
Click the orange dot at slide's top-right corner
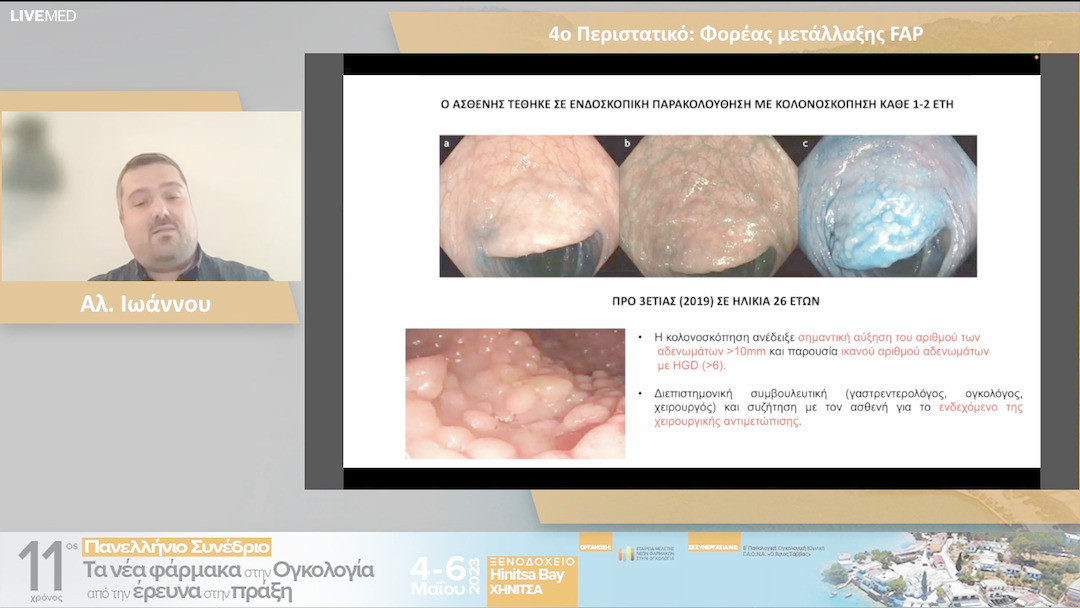click(1036, 58)
